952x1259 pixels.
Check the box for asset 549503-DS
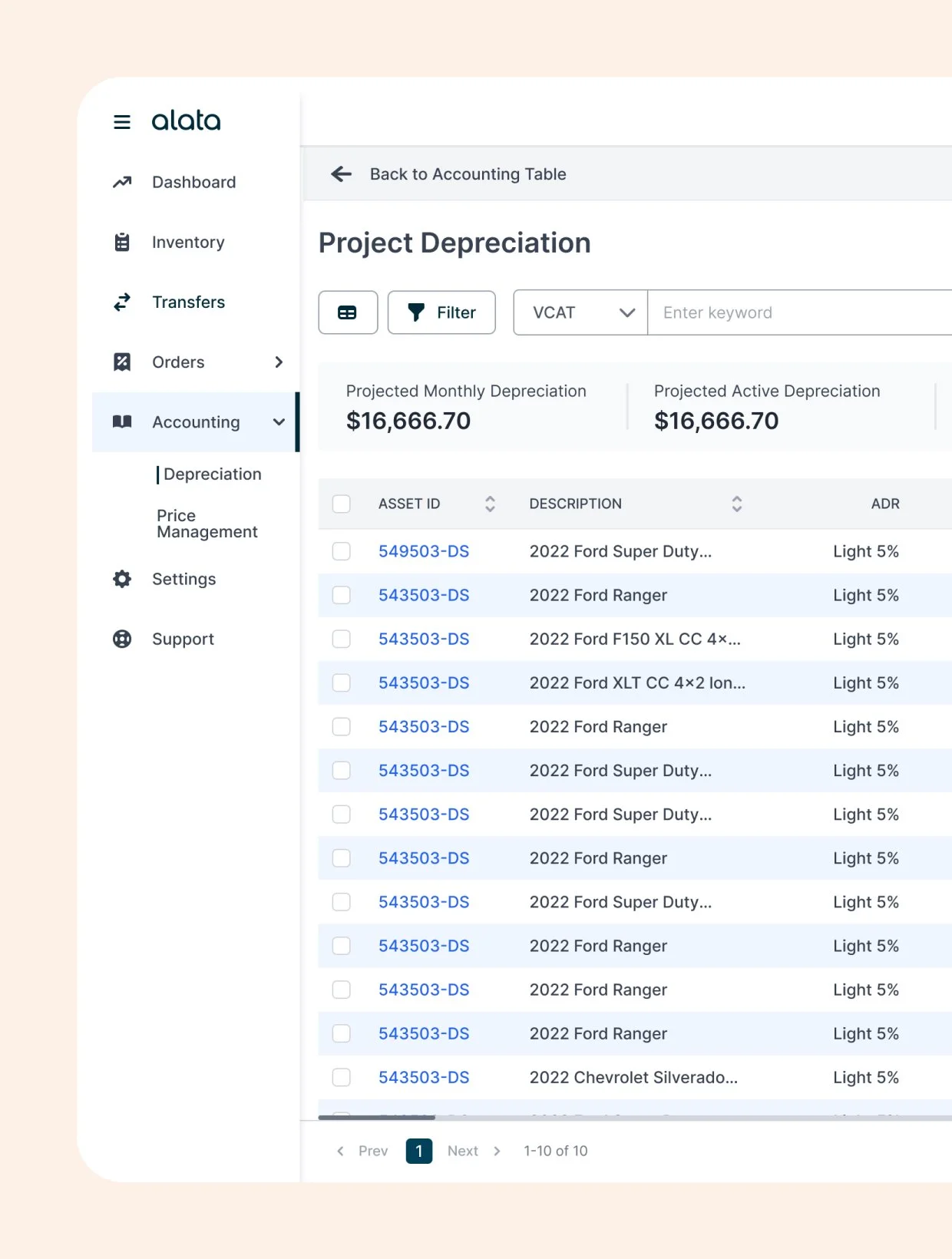[341, 551]
